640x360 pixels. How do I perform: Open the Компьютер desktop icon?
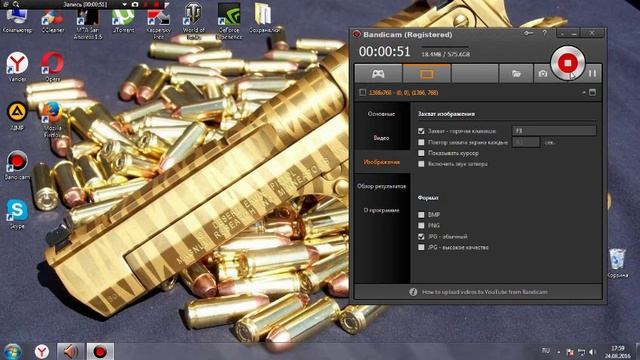(17, 21)
